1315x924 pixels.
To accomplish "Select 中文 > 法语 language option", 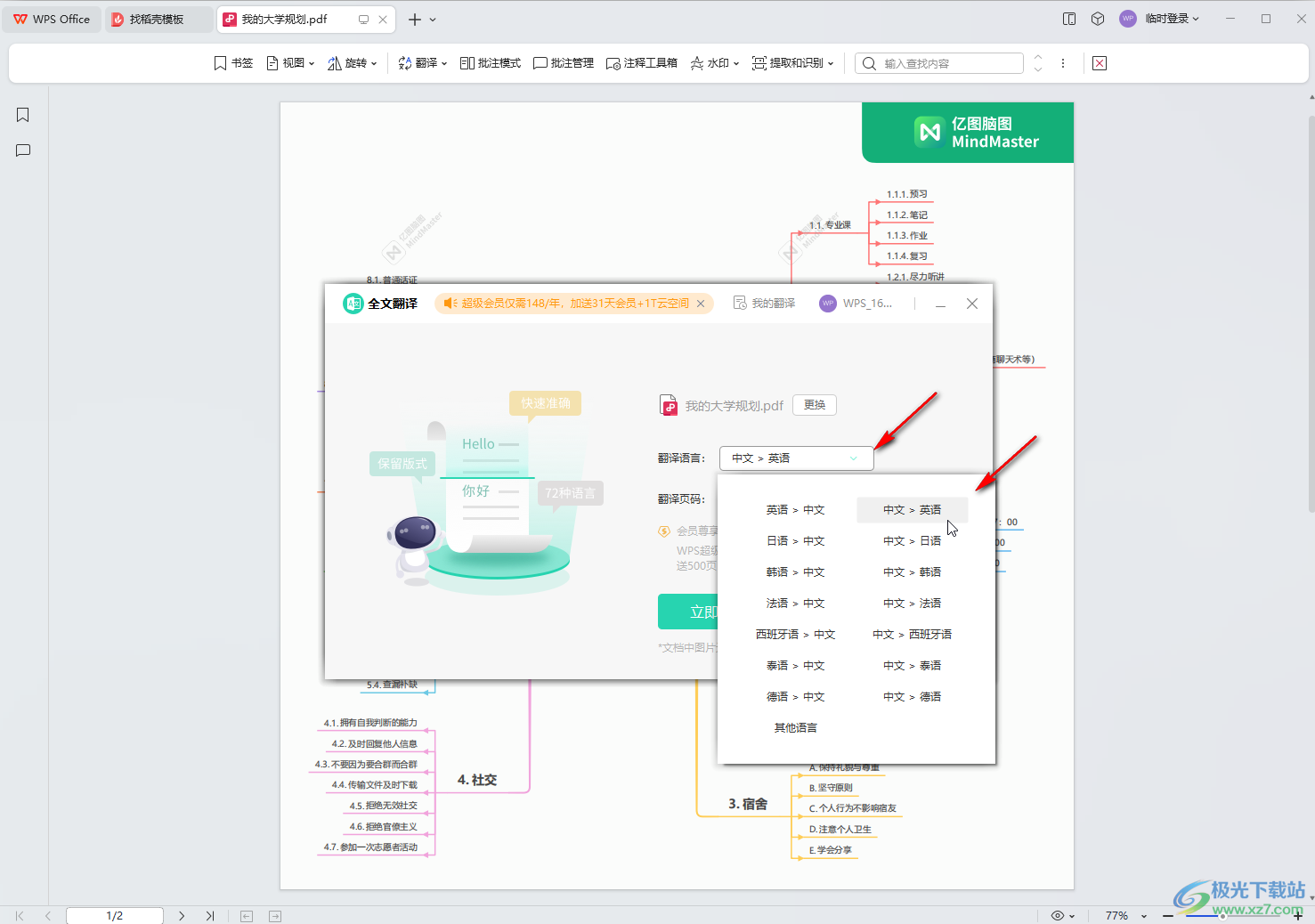I will (x=912, y=604).
